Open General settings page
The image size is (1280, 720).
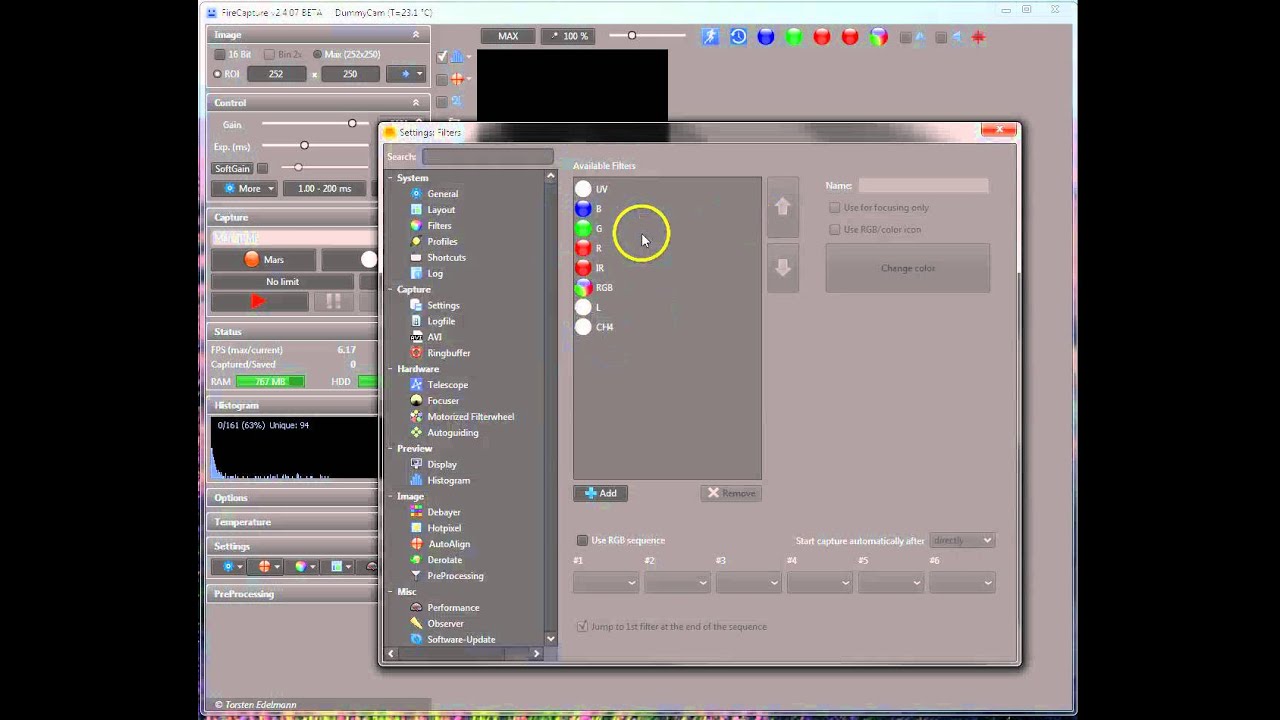[x=434, y=194]
